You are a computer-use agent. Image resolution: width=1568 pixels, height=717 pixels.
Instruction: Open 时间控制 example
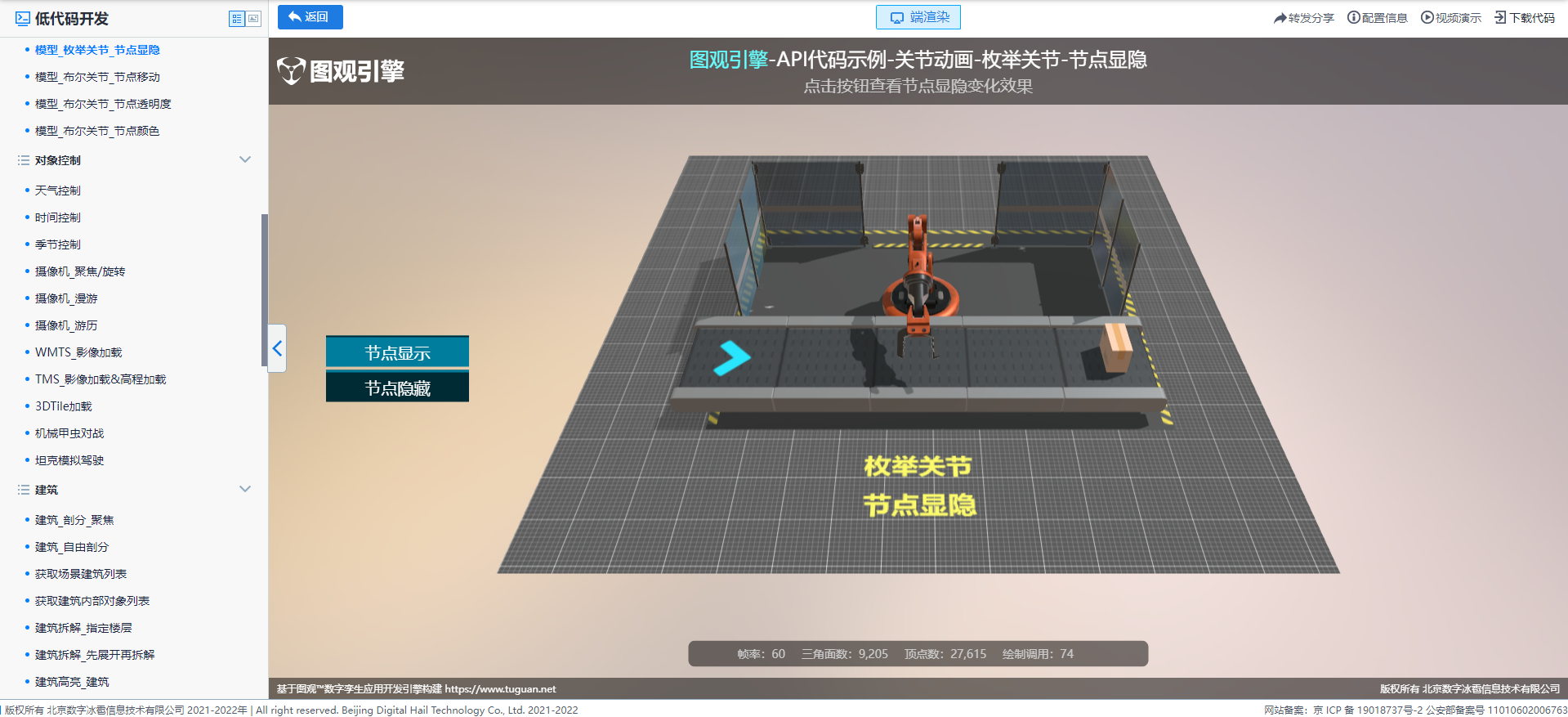pos(58,217)
